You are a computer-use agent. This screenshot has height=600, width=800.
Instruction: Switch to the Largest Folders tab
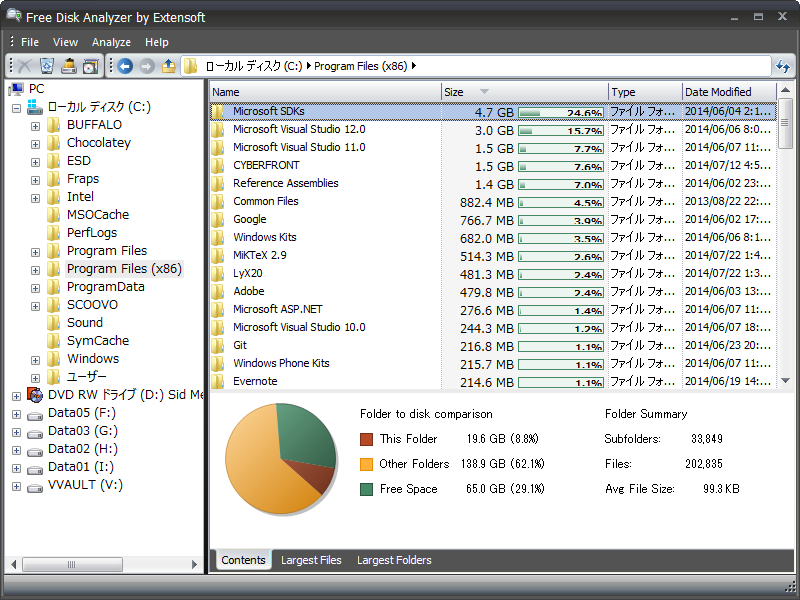pos(394,560)
